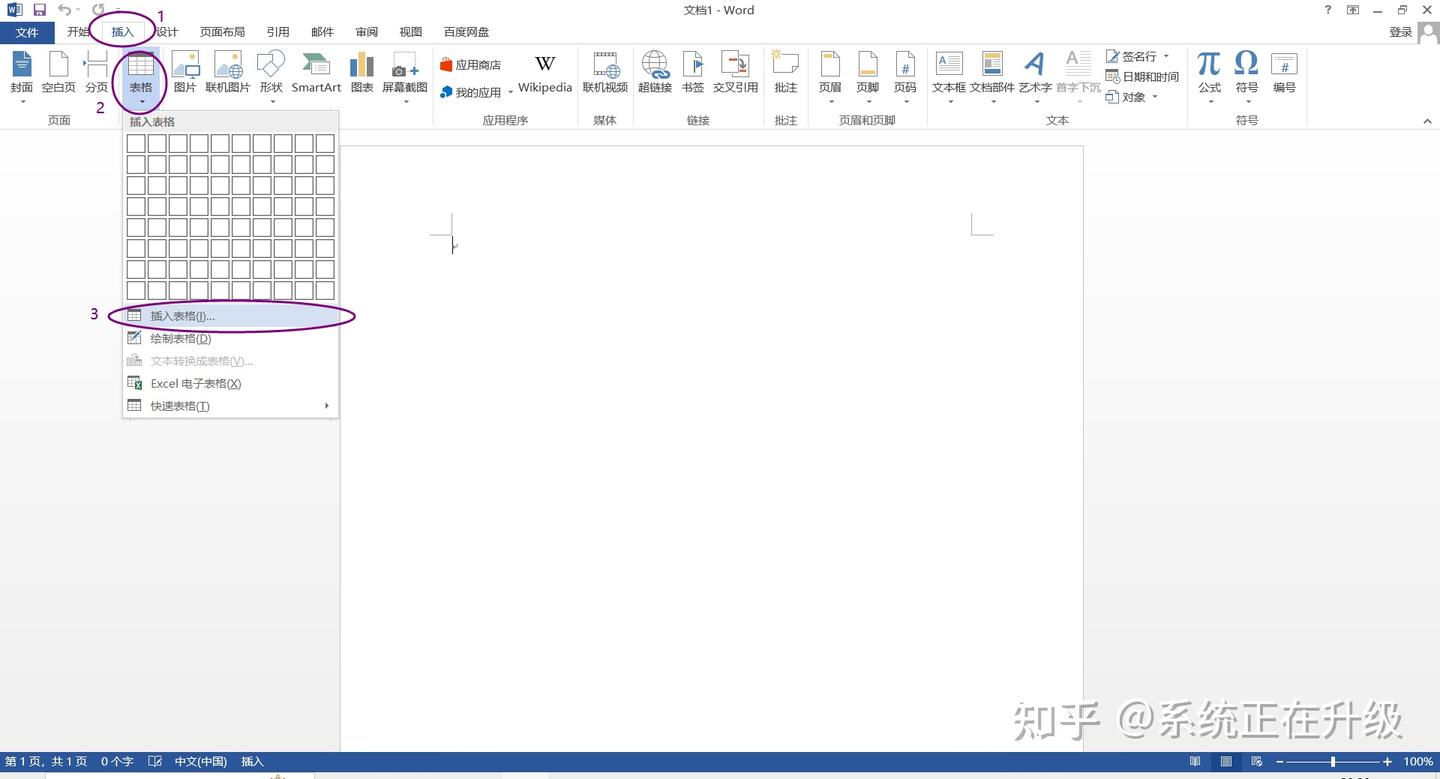The height and width of the screenshot is (779, 1440).
Task: Open Quick Tables (快速表格) submenu
Action: point(230,406)
